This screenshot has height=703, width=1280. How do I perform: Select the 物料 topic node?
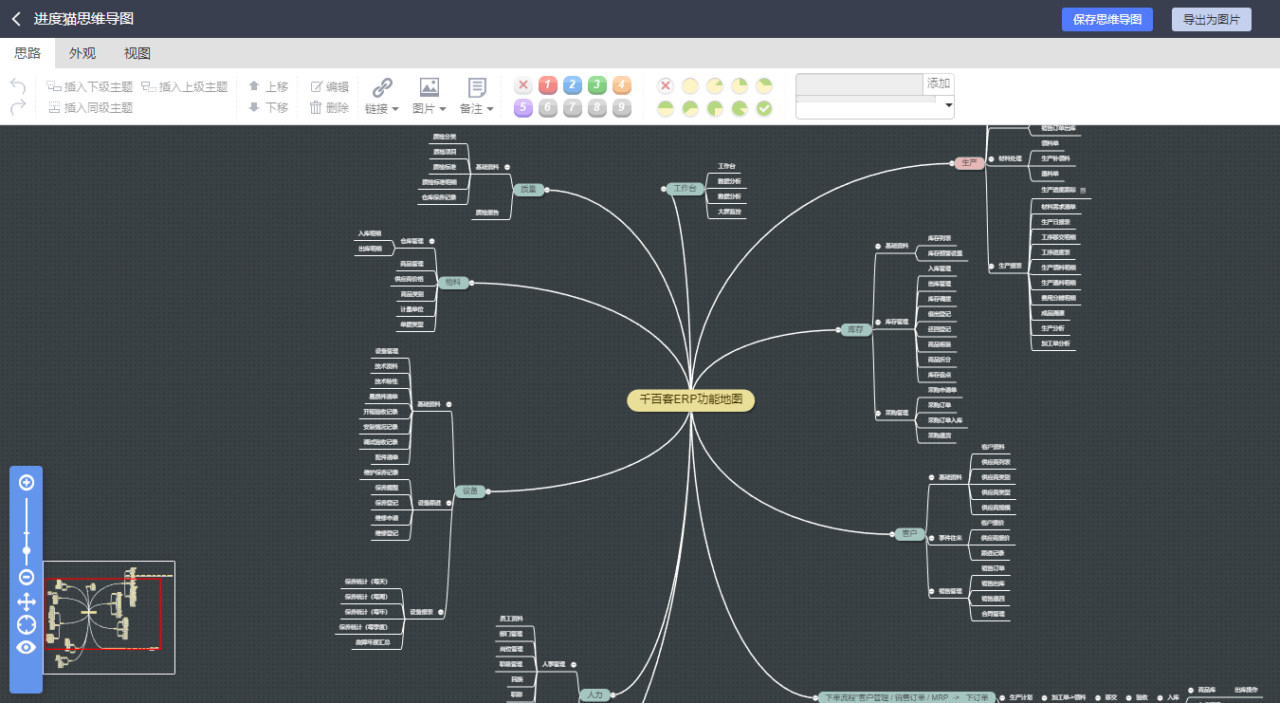coord(452,283)
